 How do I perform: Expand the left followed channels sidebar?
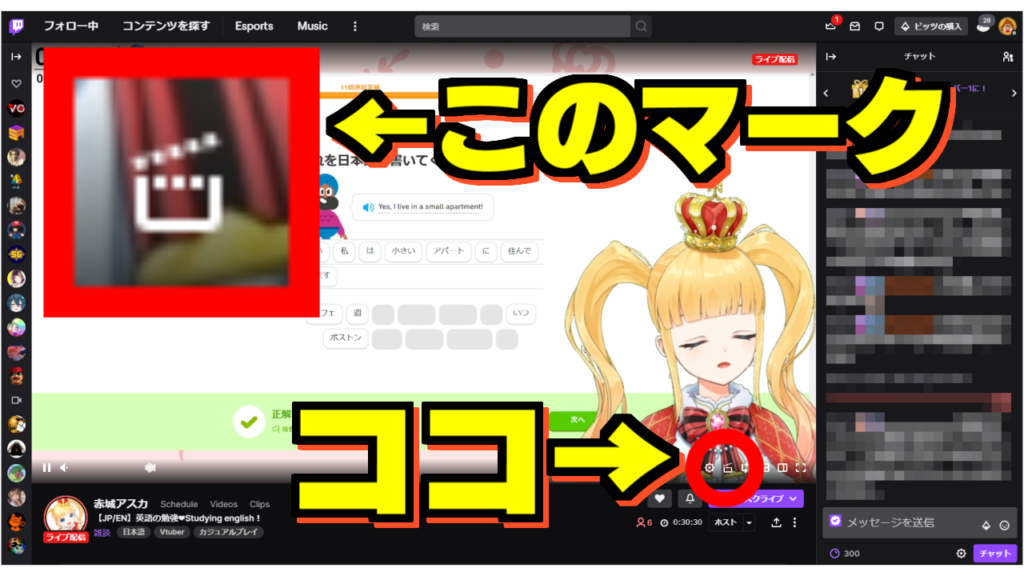tap(16, 57)
